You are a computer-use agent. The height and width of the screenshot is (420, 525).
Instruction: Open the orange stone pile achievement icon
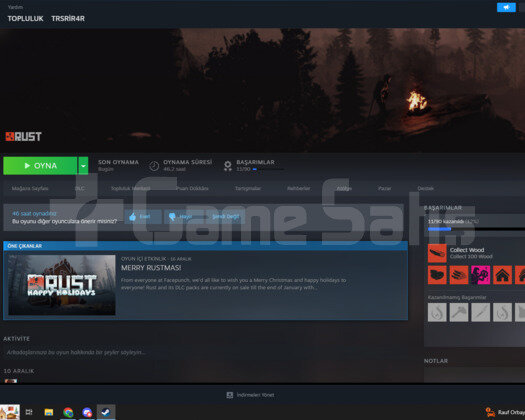click(x=437, y=275)
